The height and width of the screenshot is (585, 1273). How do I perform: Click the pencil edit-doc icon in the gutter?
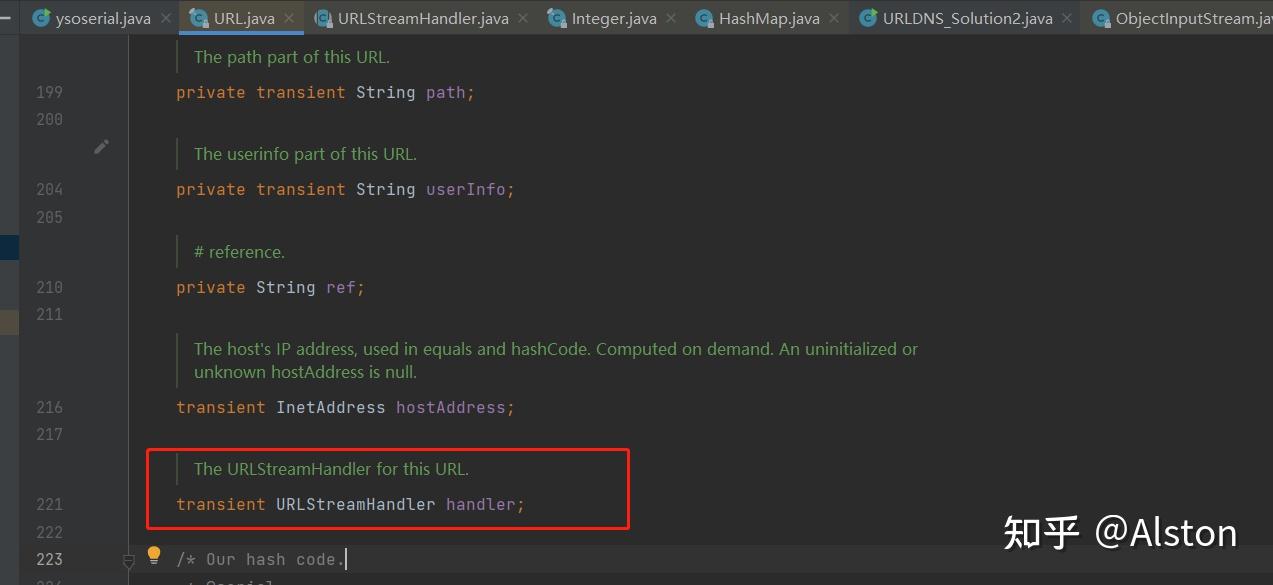point(101,147)
